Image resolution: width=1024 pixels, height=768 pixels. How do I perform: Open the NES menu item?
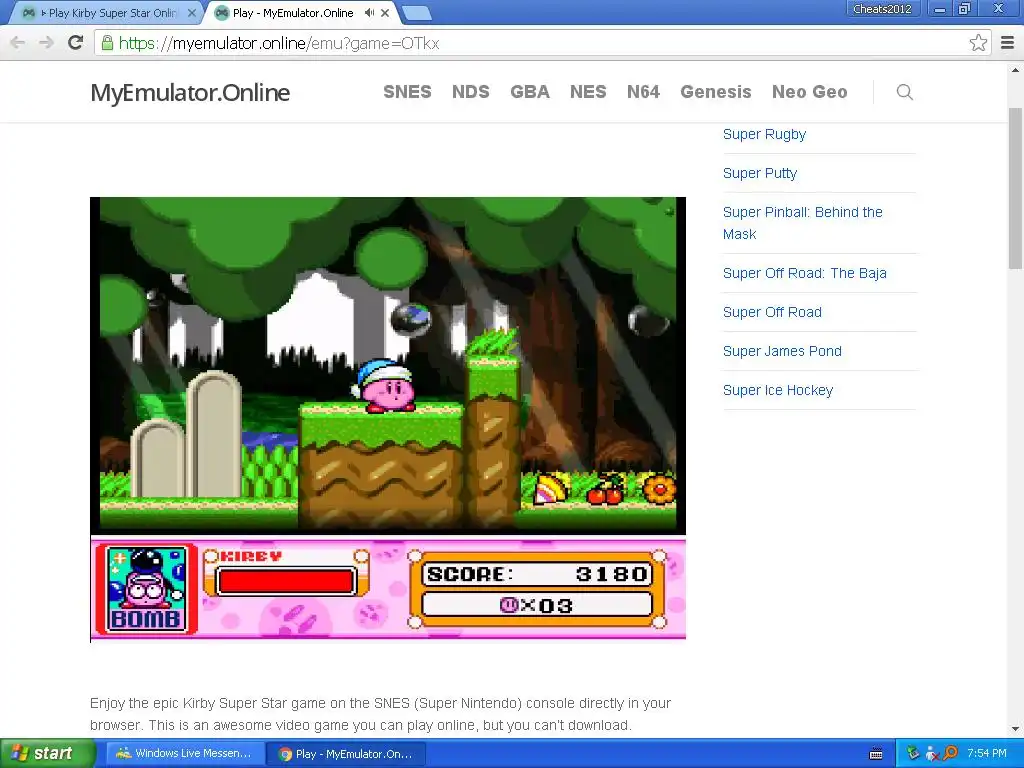(x=588, y=91)
